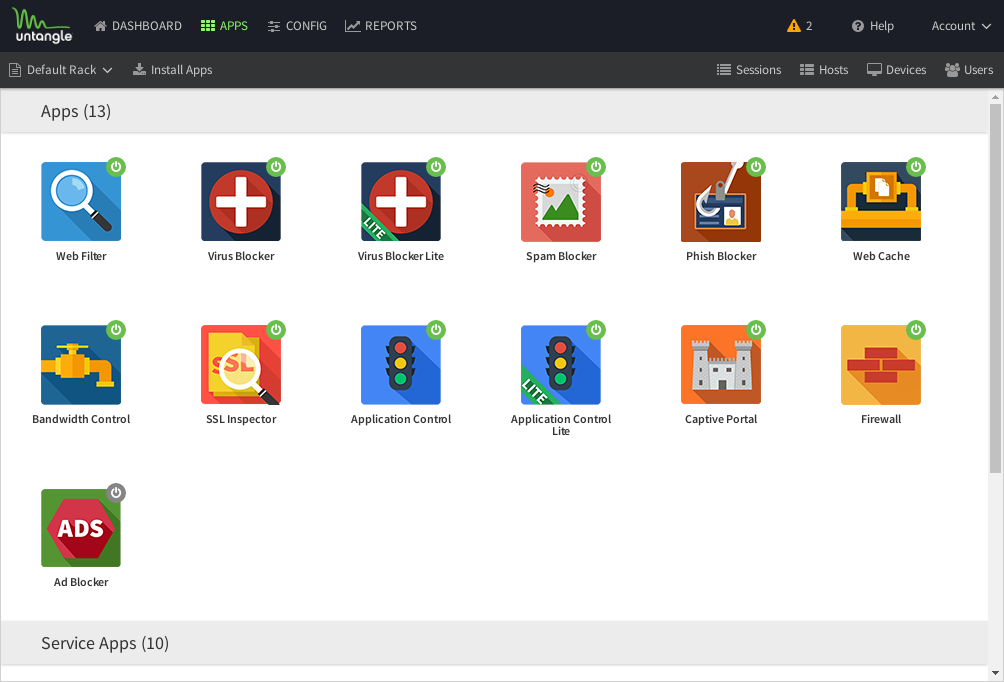Open the Web Cache app icon
The height and width of the screenshot is (682, 1004).
pos(881,202)
